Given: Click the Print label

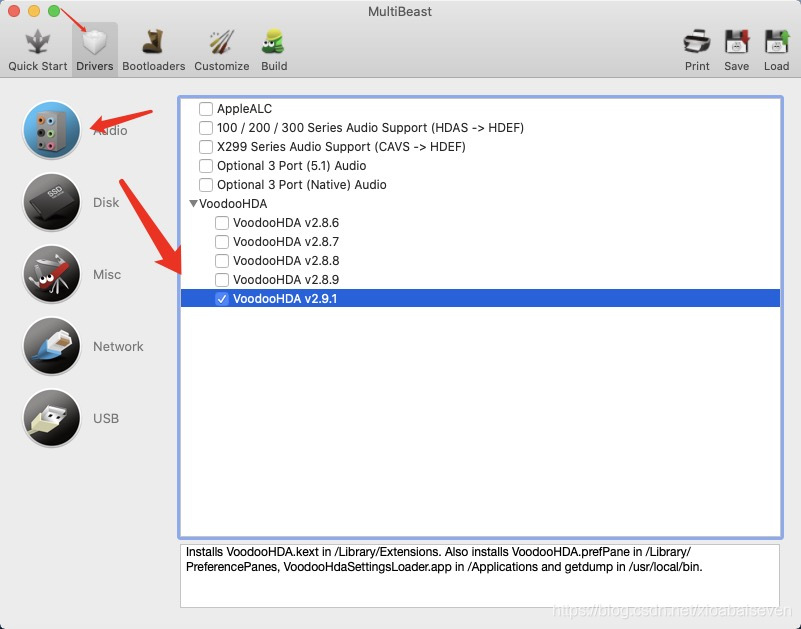Looking at the screenshot, I should coord(697,66).
